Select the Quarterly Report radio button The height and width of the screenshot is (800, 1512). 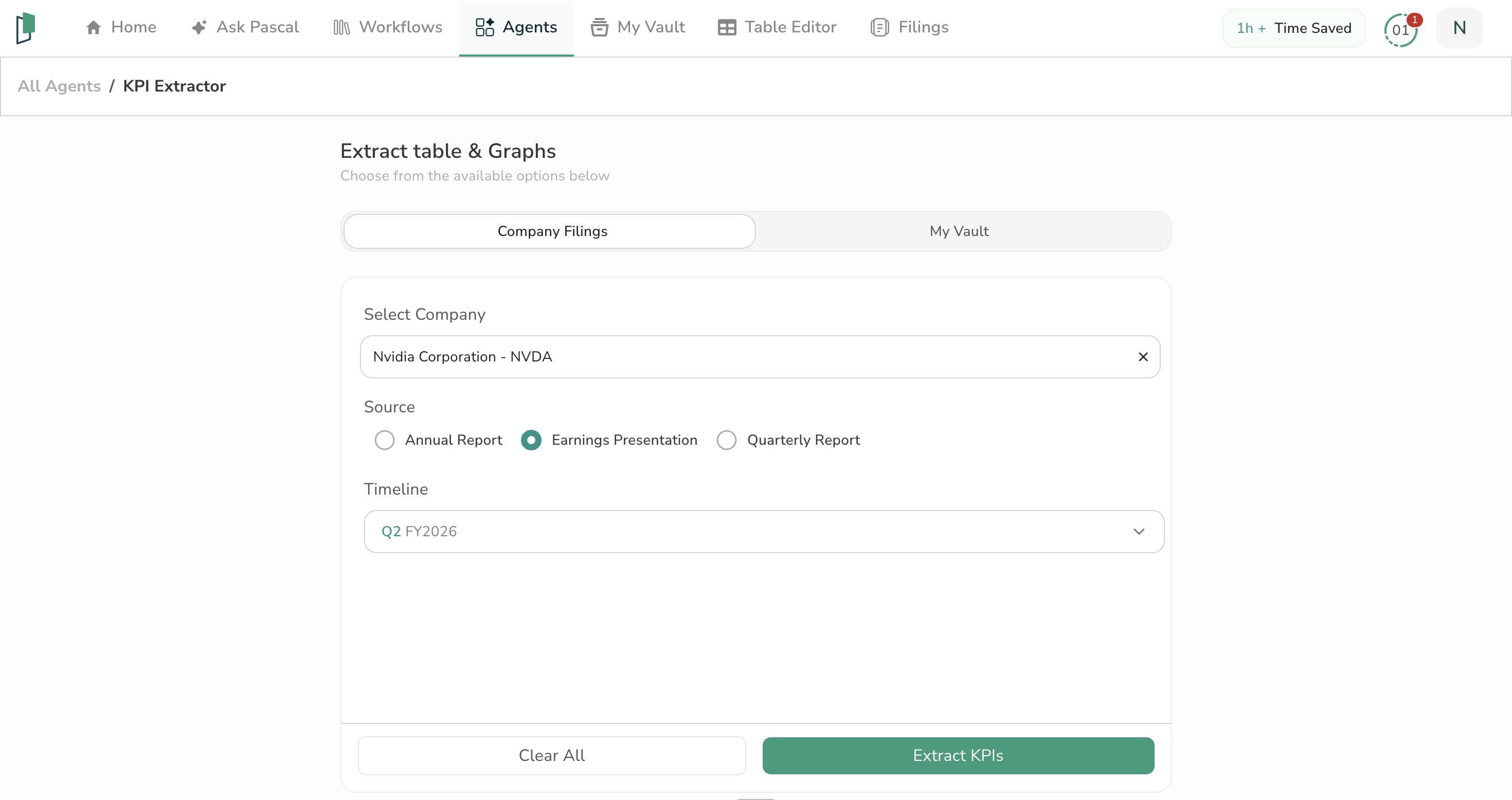(726, 440)
